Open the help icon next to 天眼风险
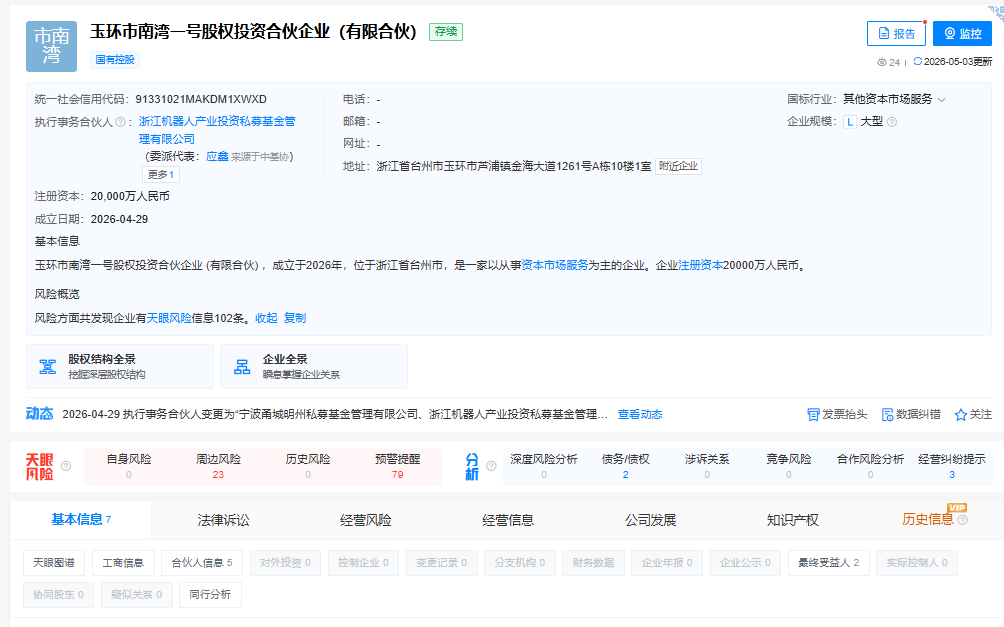The height and width of the screenshot is (627, 1004). point(66,466)
